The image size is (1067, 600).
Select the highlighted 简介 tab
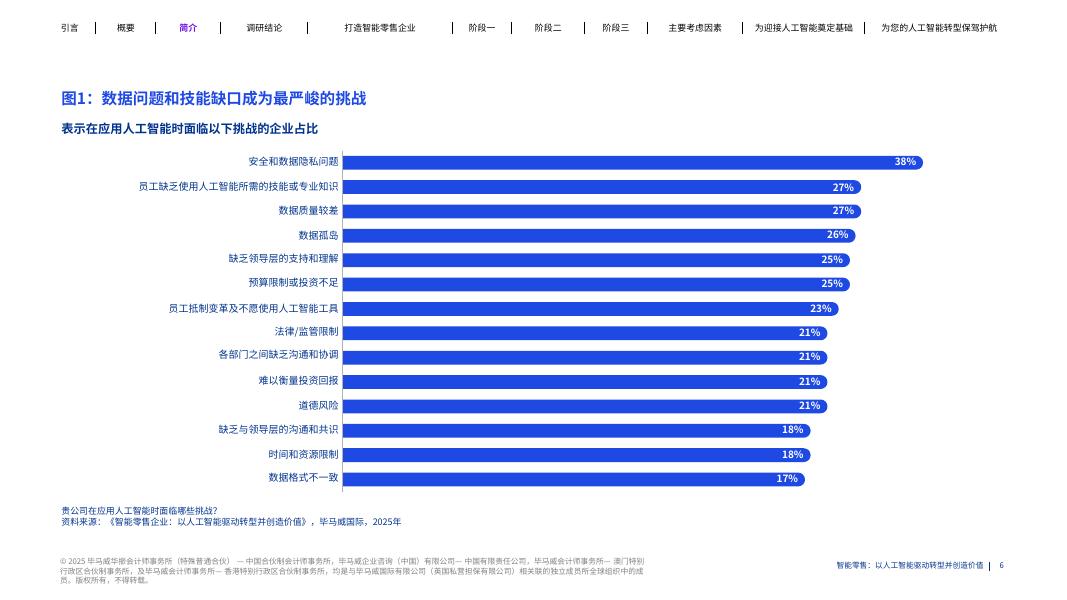pyautogui.click(x=188, y=28)
